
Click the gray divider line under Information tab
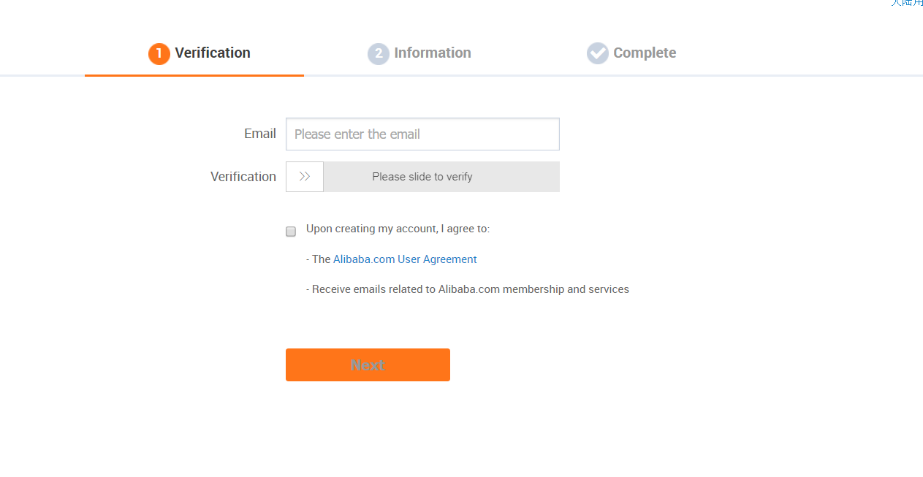(419, 76)
